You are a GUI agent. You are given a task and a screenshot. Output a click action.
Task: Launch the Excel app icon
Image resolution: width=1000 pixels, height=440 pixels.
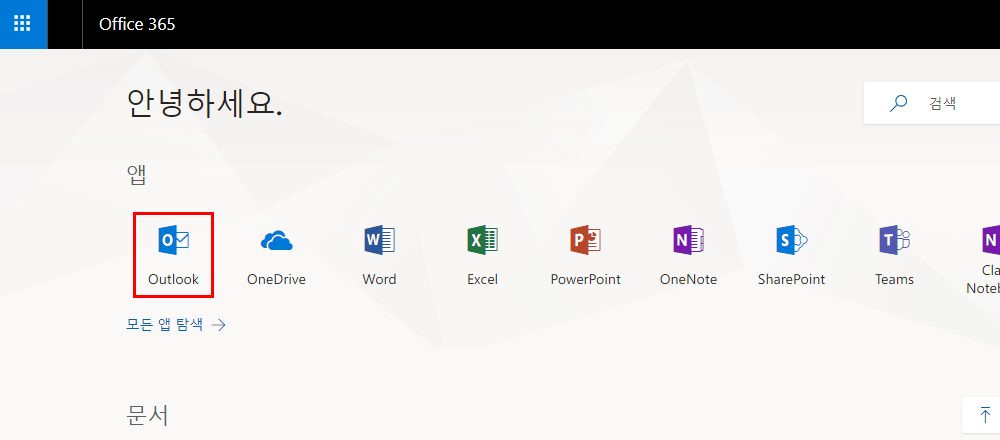[482, 240]
